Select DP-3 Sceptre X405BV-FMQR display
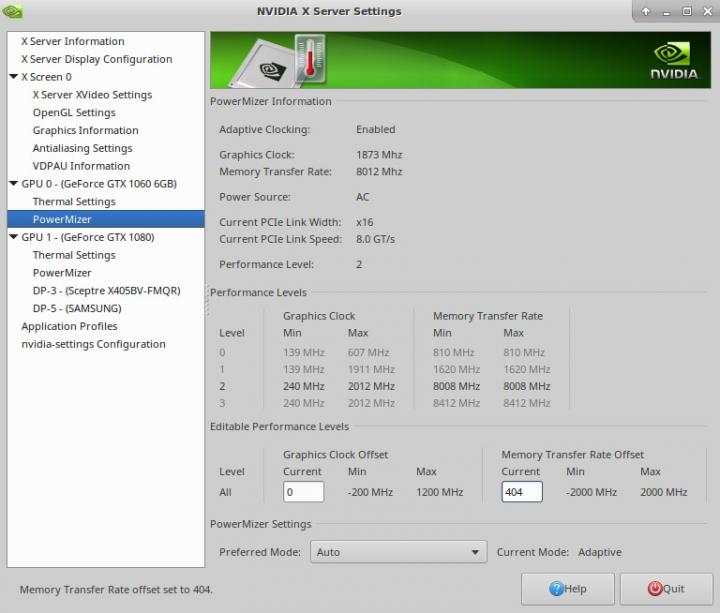 pos(107,291)
